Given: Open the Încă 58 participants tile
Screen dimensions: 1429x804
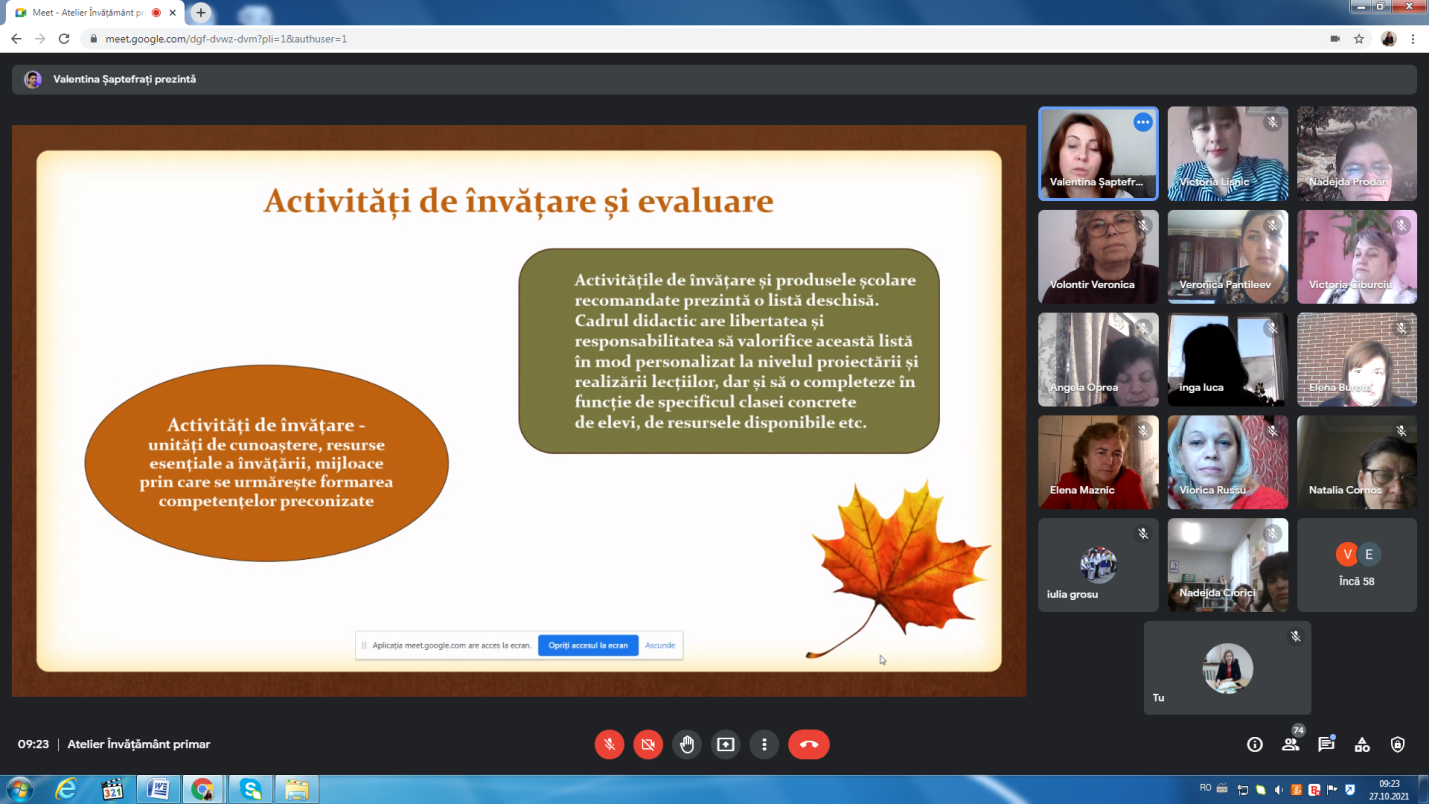Looking at the screenshot, I should click(x=1357, y=564).
